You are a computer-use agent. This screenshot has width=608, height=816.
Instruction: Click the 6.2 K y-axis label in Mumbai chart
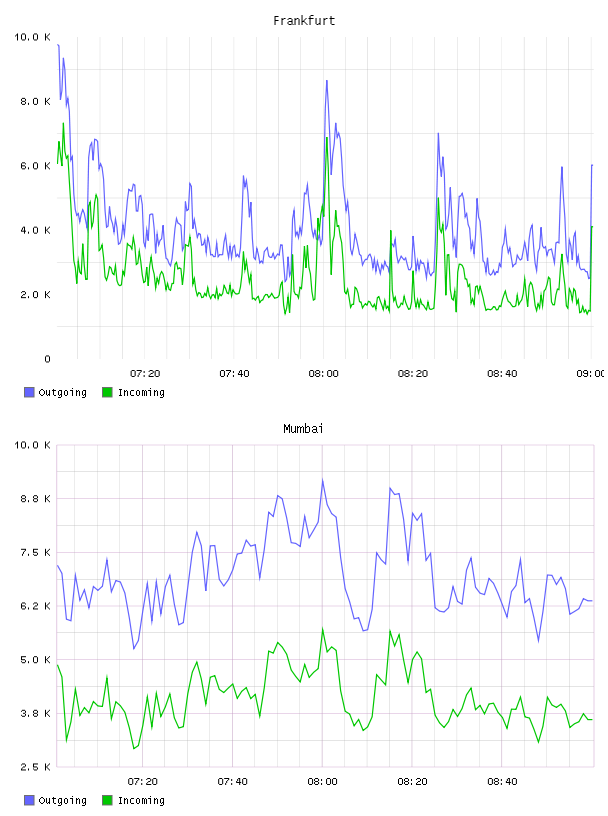tap(35, 606)
